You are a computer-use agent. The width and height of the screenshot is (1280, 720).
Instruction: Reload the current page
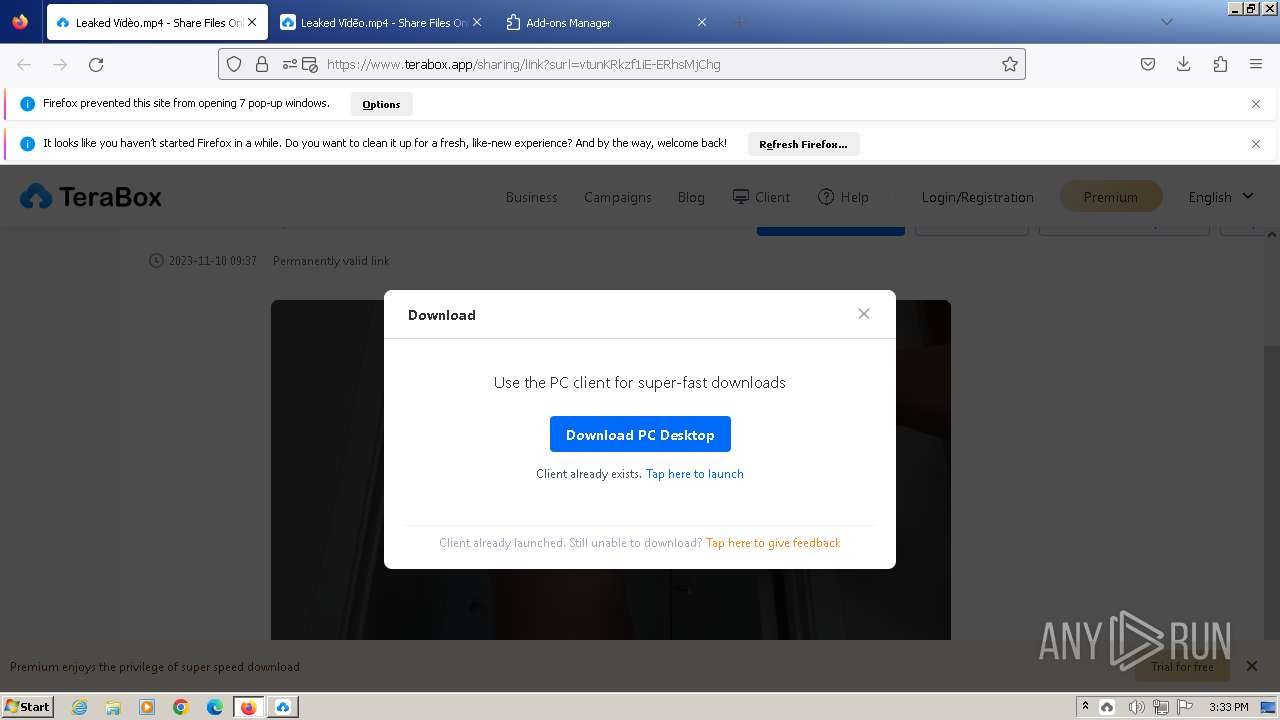(96, 64)
